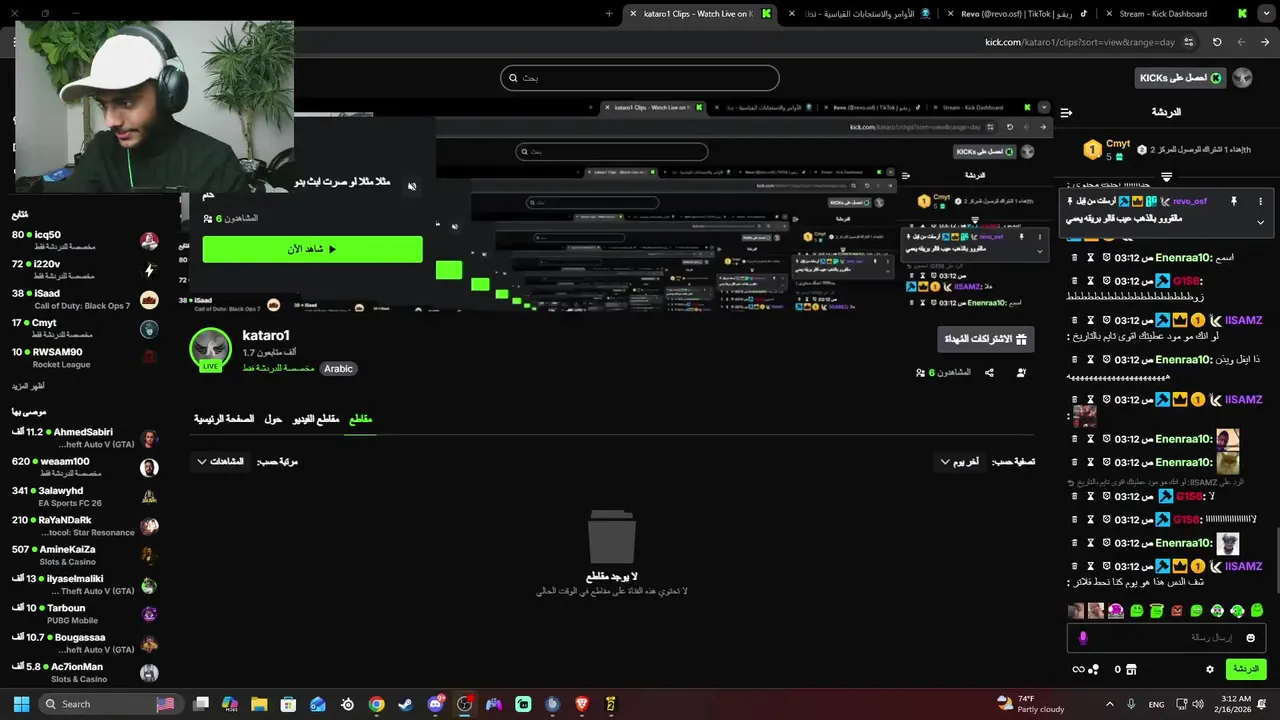Open Tarboun PUBG Mobile channel
Screen dimensions: 1280x720
point(85,613)
